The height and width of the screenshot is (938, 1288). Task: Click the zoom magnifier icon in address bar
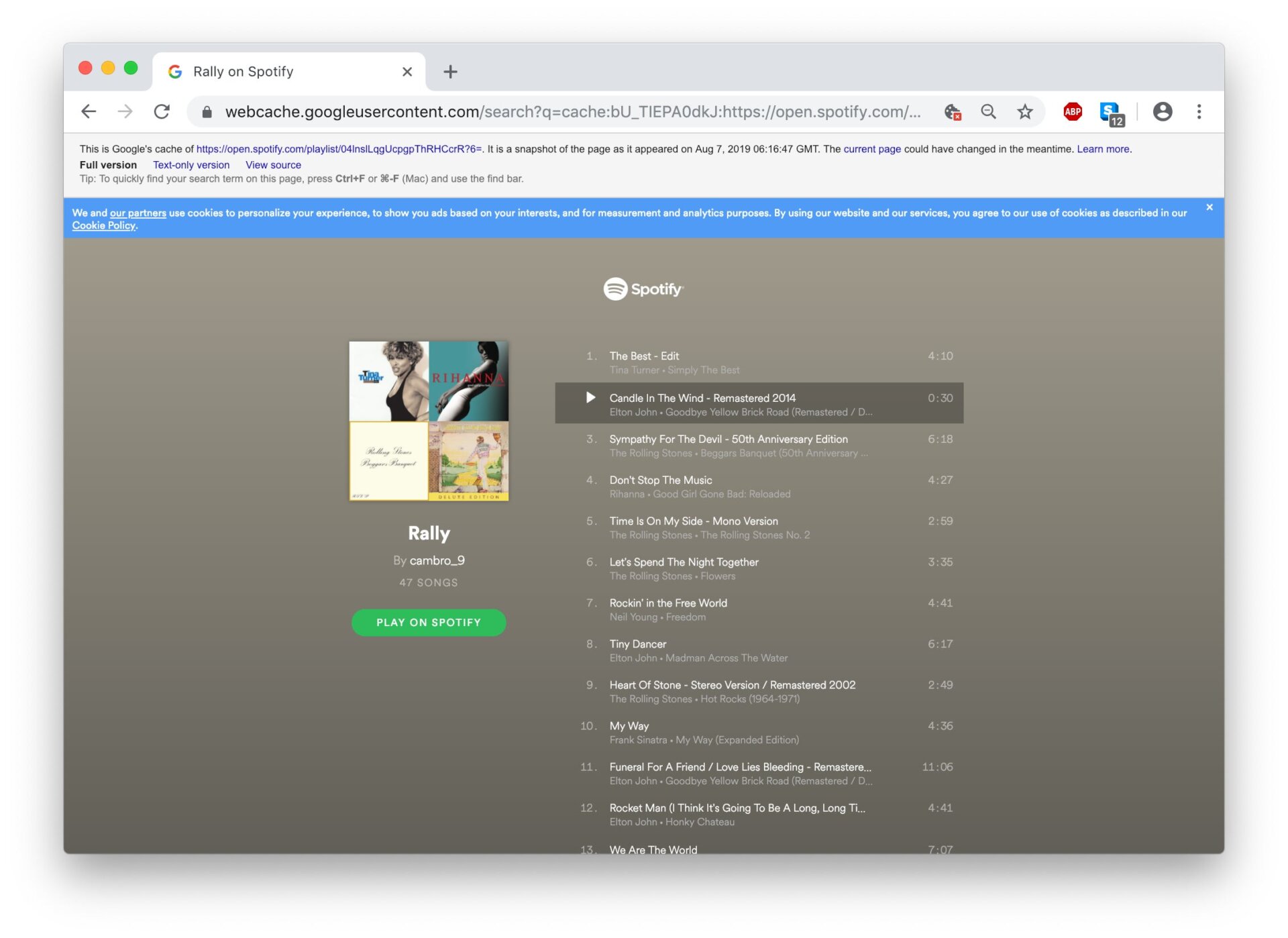pyautogui.click(x=987, y=111)
